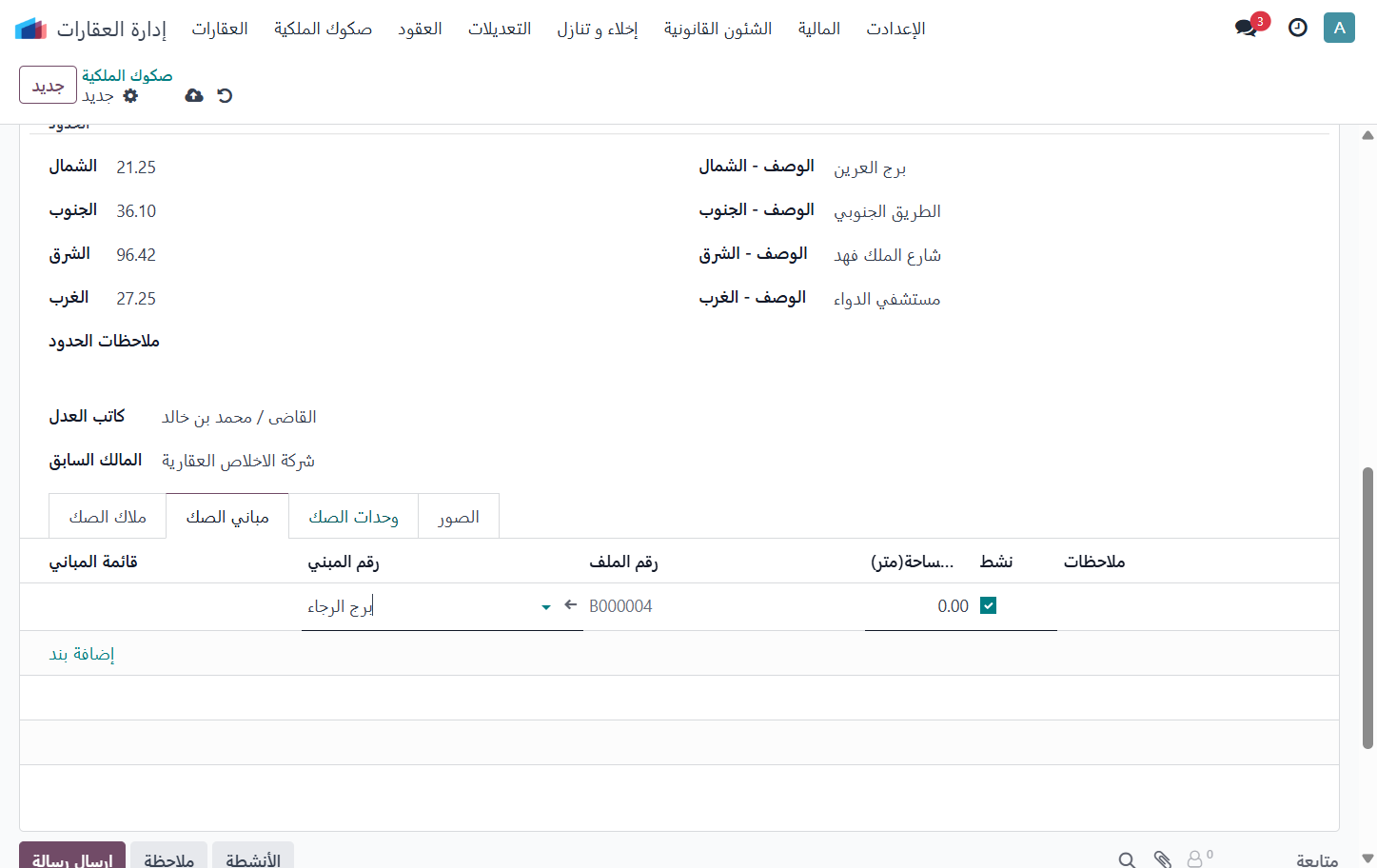The image size is (1377, 868).
Task: Open the messages chat icon
Action: click(x=1246, y=28)
